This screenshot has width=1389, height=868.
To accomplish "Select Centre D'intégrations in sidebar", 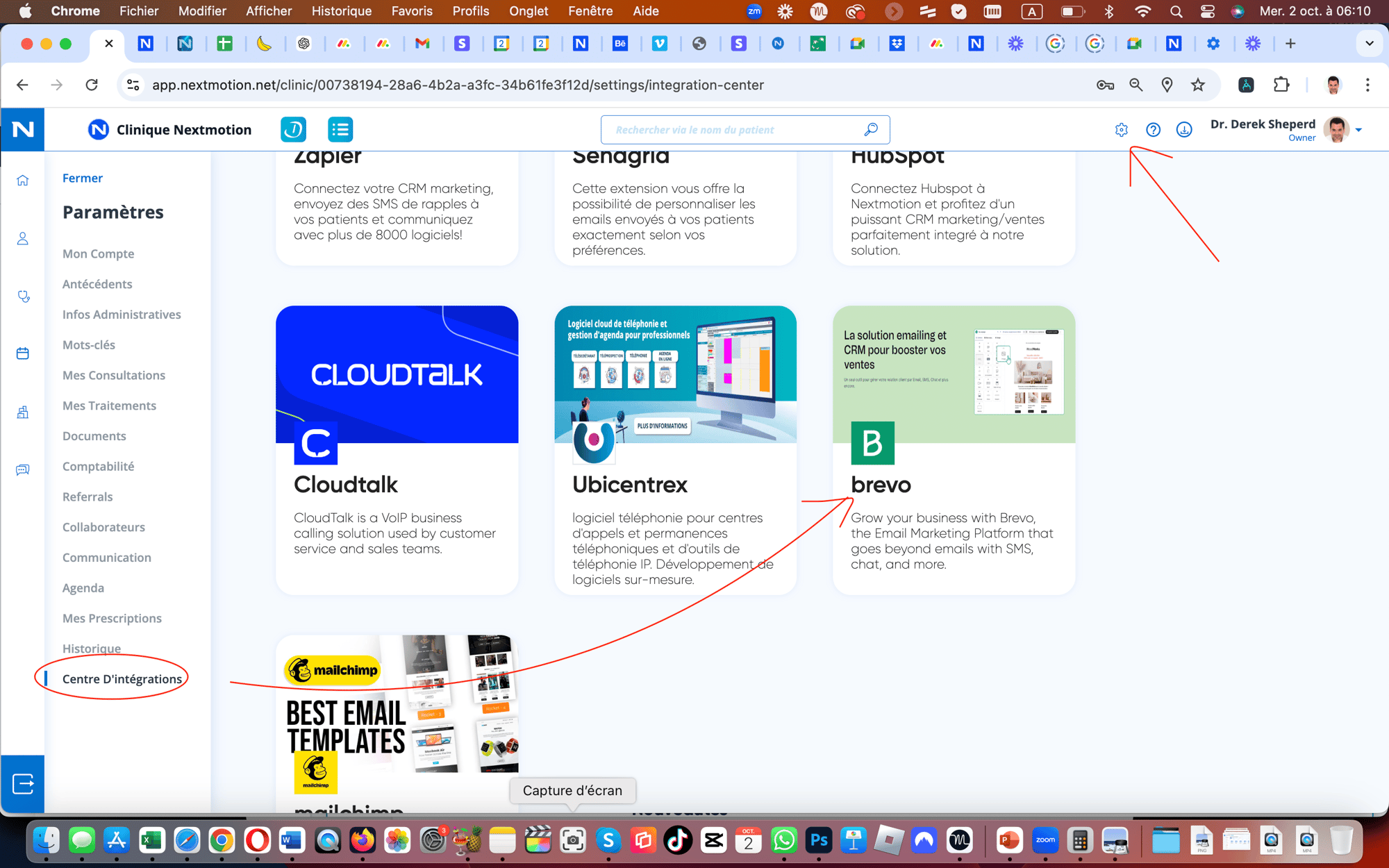I will point(122,679).
